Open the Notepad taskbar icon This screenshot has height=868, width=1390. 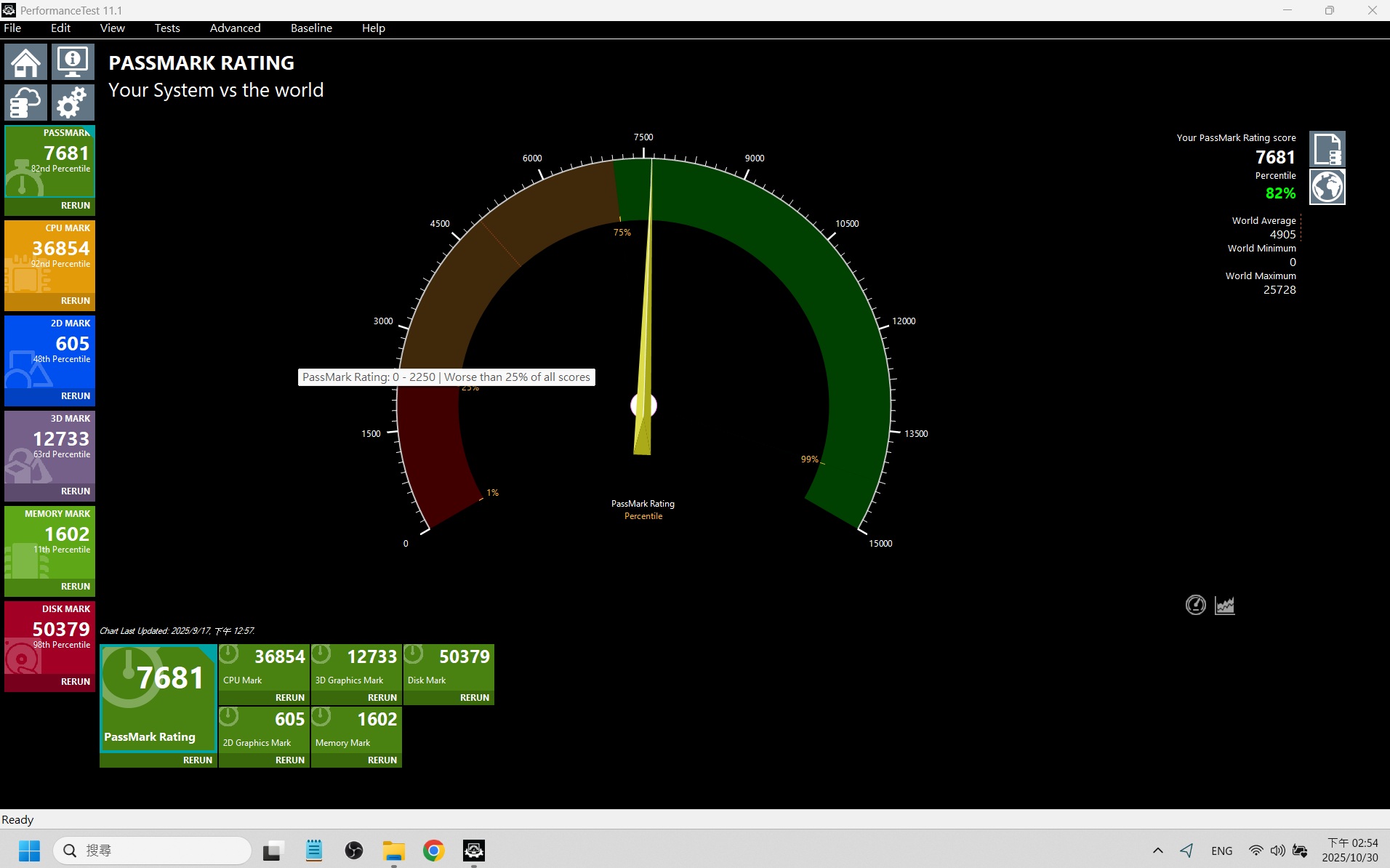pos(313,850)
